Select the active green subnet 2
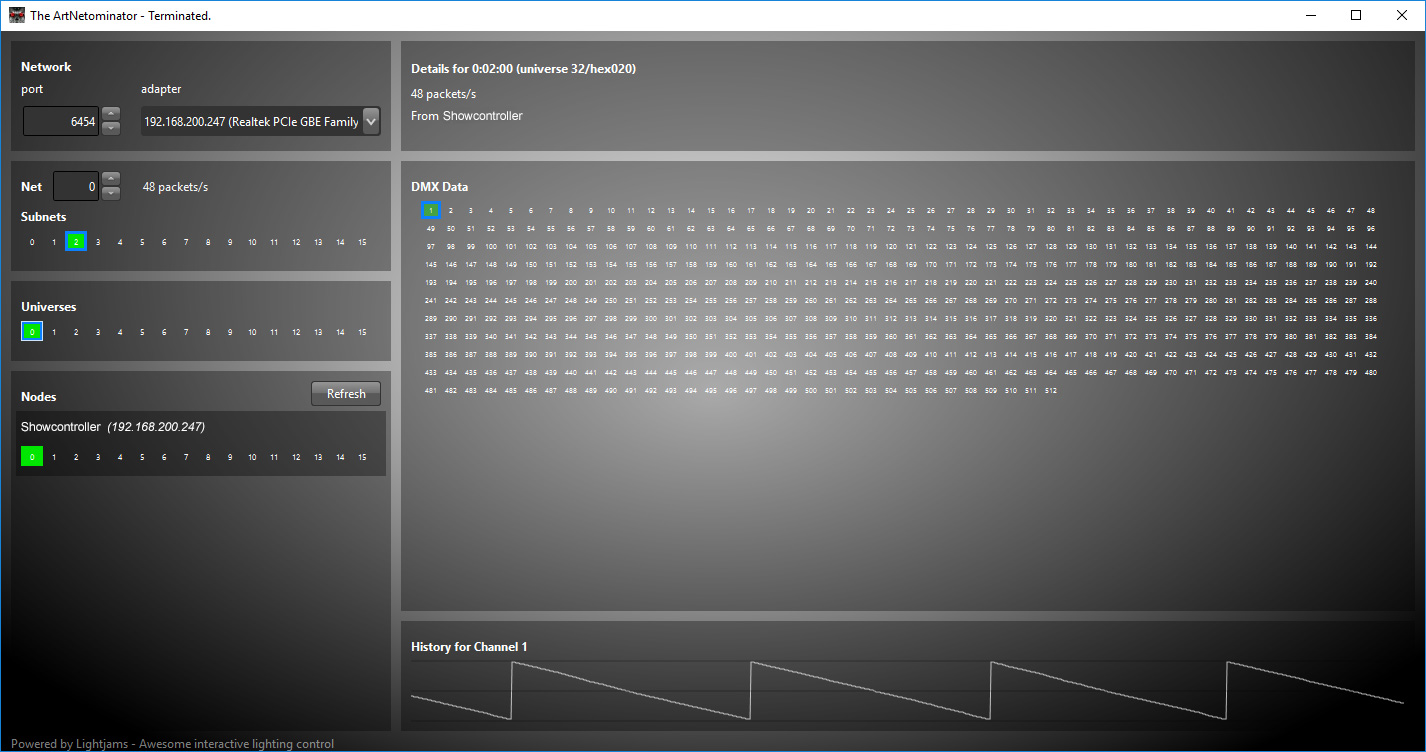Viewport: 1426px width, 752px height. [76, 241]
